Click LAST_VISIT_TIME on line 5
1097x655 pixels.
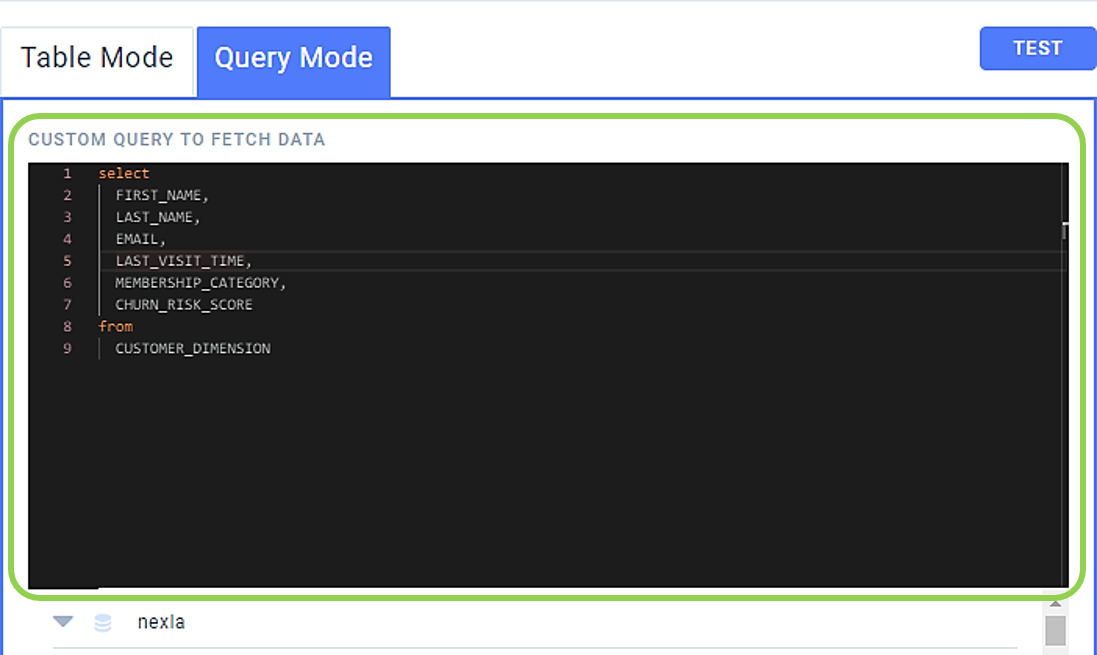click(x=181, y=260)
